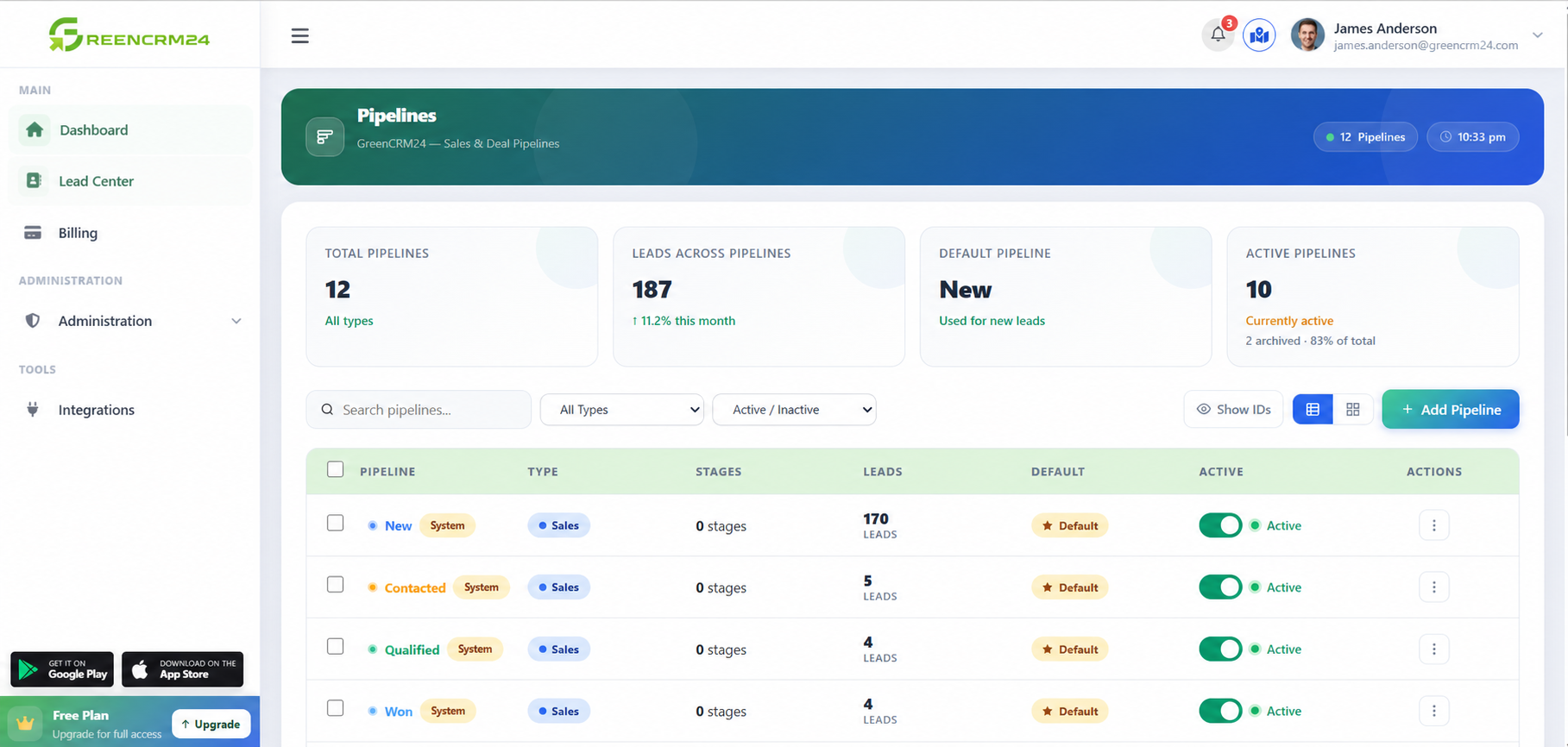Go to Billing in the sidebar
Viewport: 1568px width, 747px height.
pyautogui.click(x=130, y=233)
